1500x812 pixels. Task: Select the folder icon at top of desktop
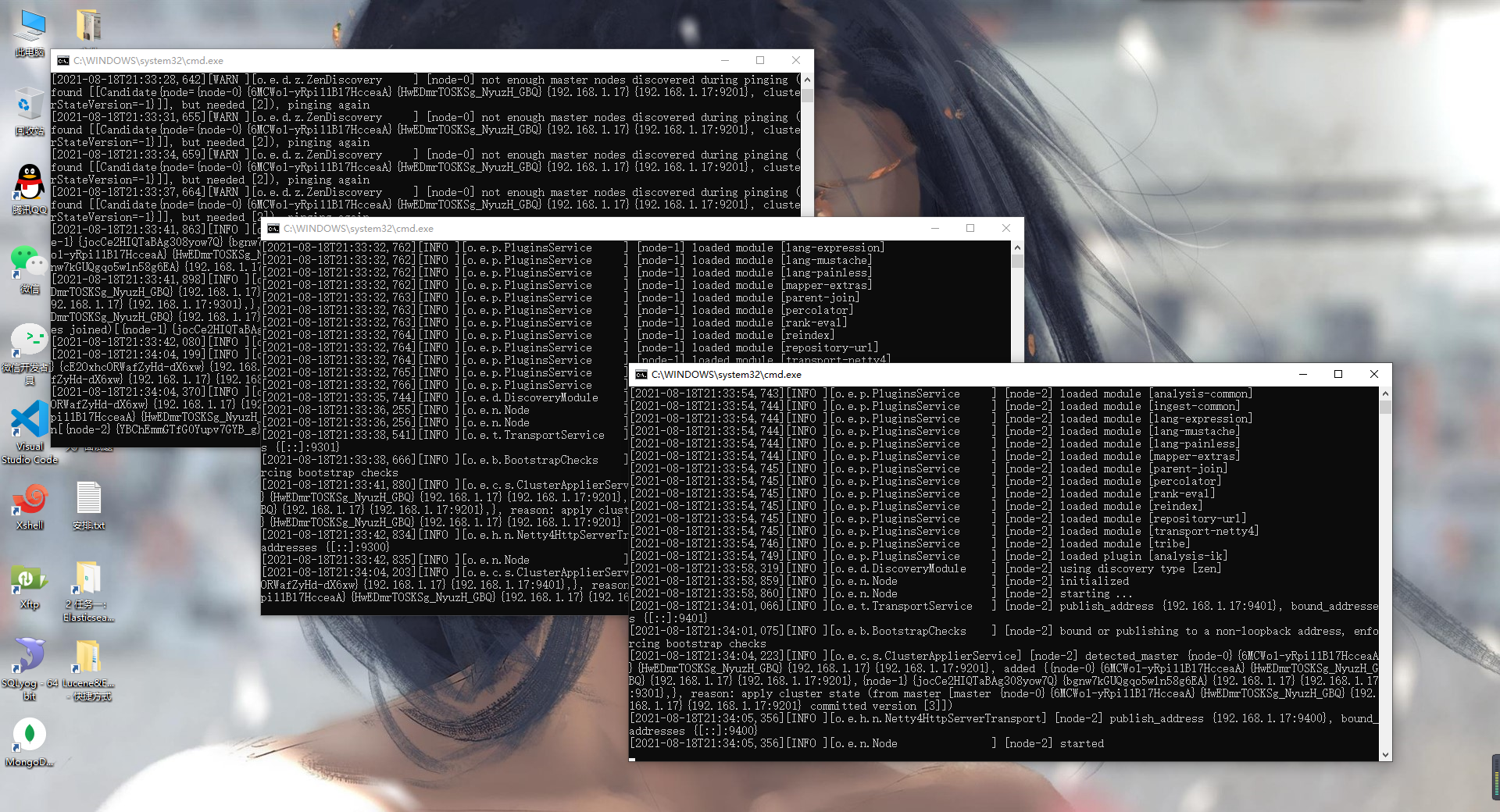pyautogui.click(x=88, y=25)
